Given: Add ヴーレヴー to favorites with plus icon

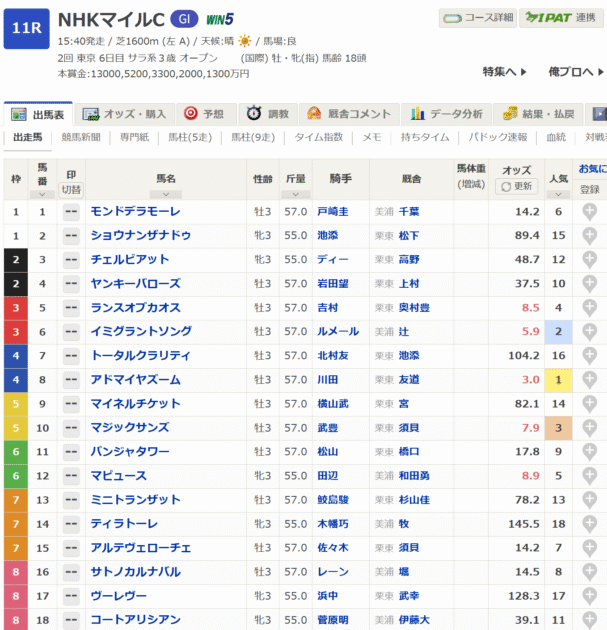Looking at the screenshot, I should [x=589, y=596].
